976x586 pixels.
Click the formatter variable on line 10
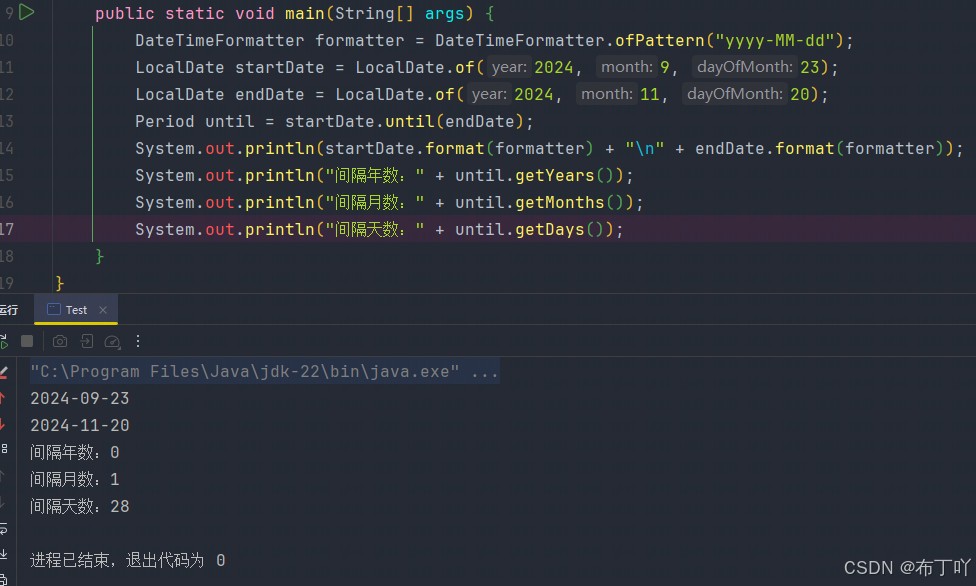pos(359,40)
